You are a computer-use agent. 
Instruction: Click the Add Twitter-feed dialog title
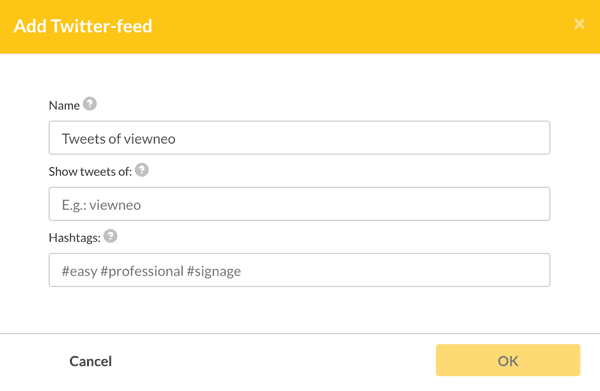coord(83,26)
